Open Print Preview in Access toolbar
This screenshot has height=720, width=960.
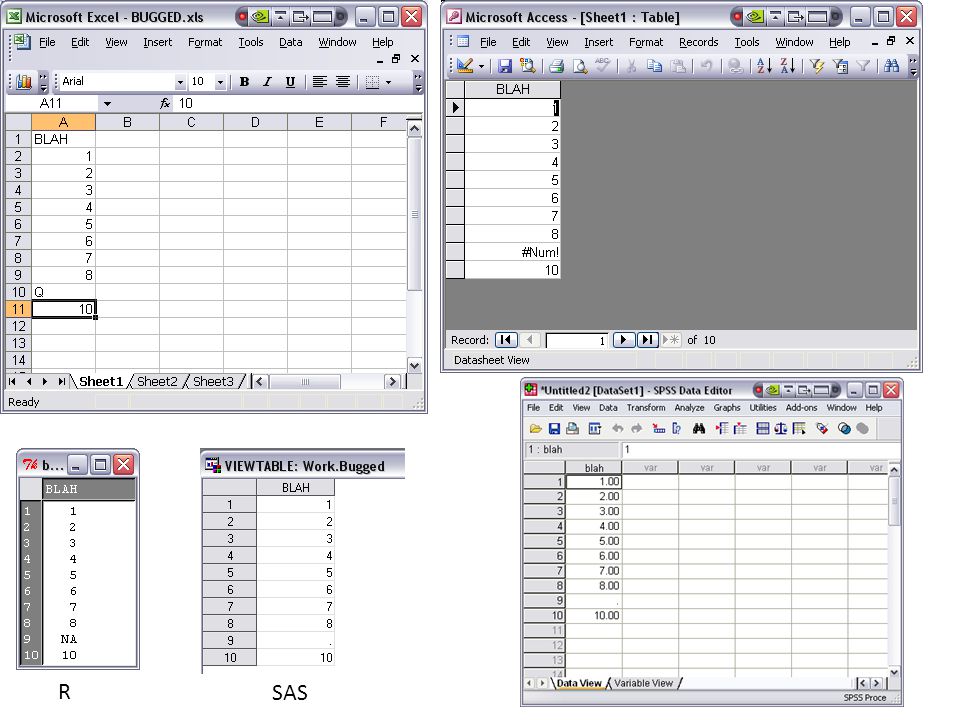coord(579,66)
